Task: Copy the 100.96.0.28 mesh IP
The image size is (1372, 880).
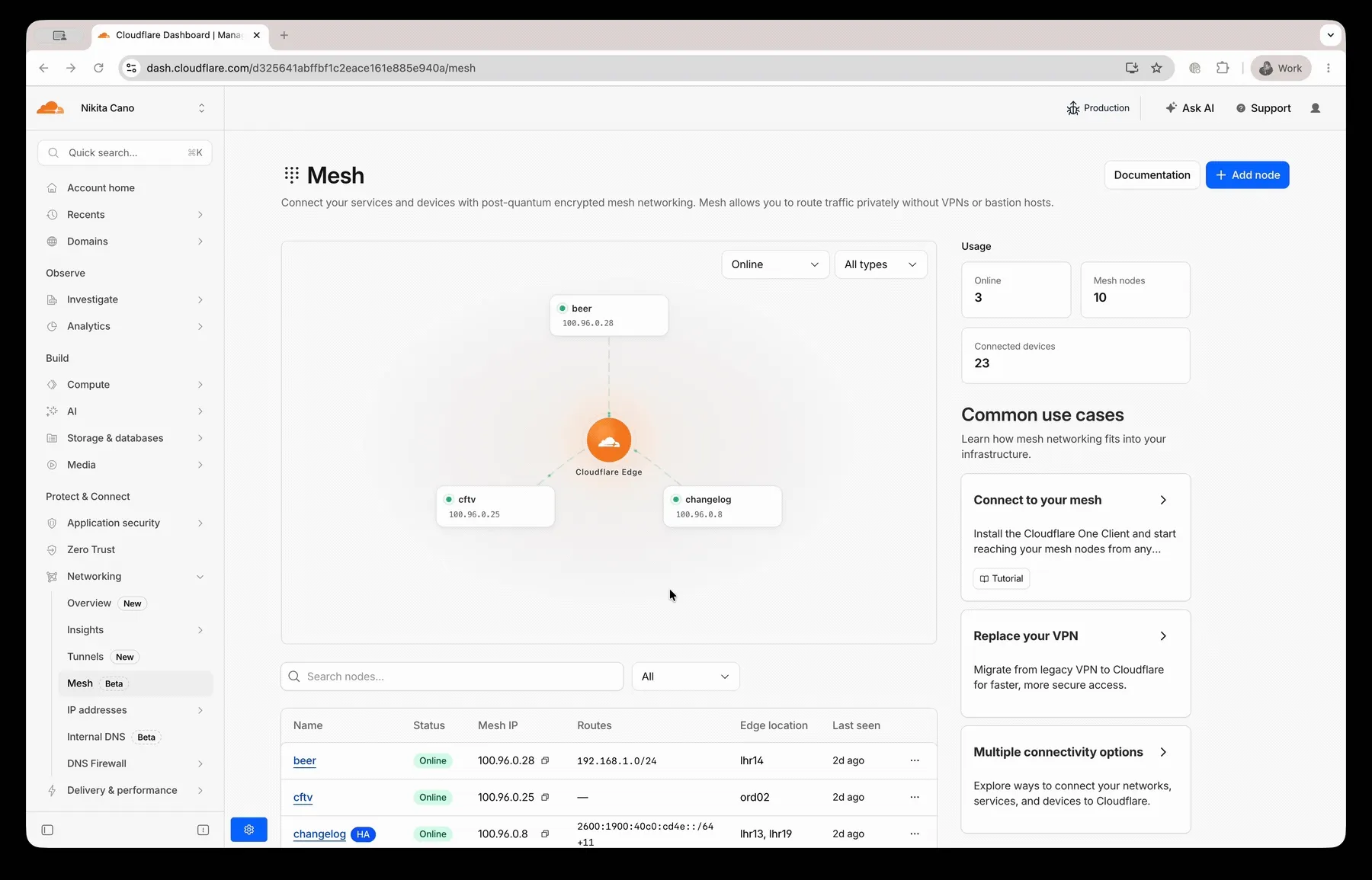Action: click(x=545, y=760)
